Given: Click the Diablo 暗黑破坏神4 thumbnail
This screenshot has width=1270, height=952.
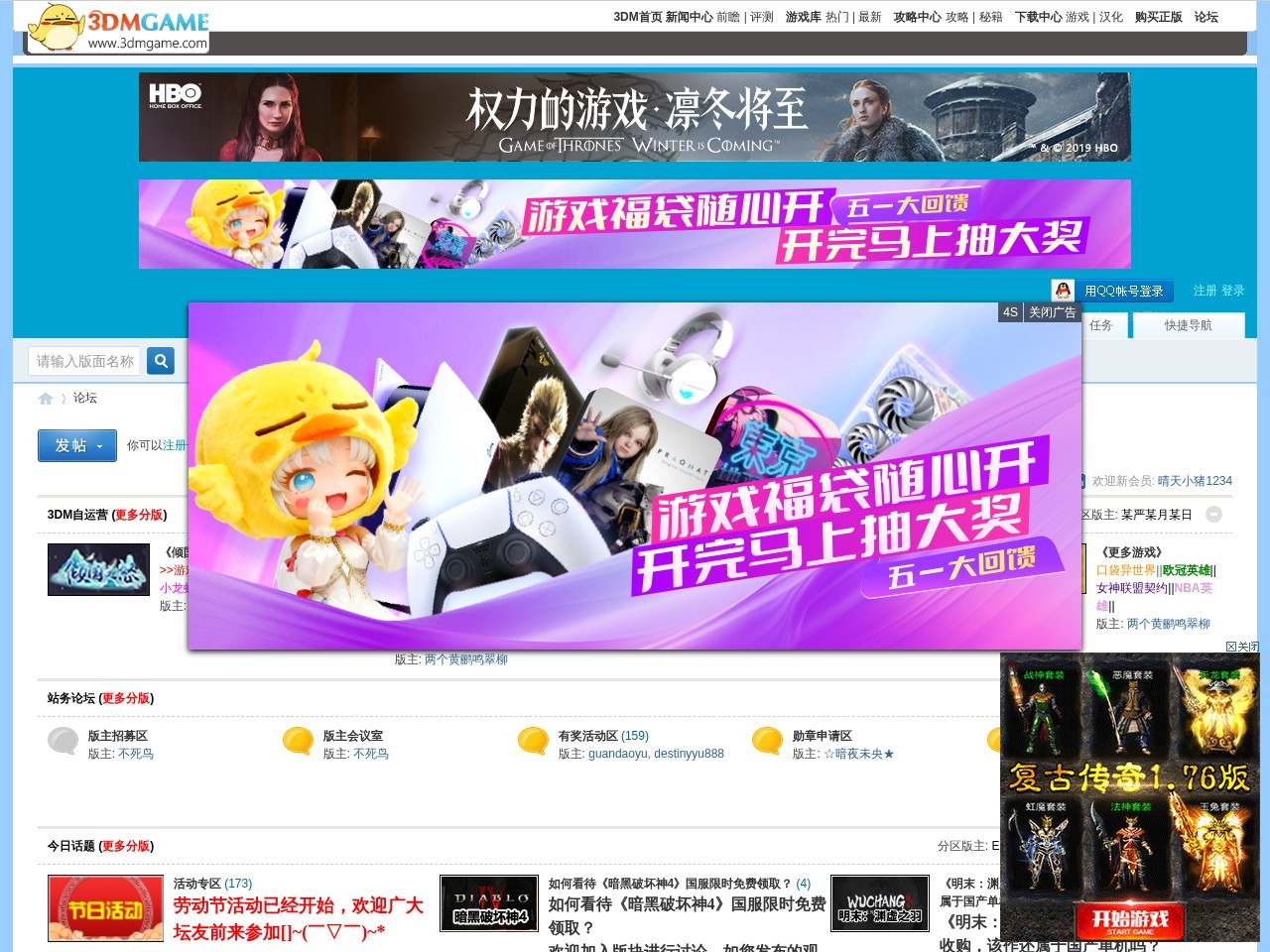Looking at the screenshot, I should [489, 903].
